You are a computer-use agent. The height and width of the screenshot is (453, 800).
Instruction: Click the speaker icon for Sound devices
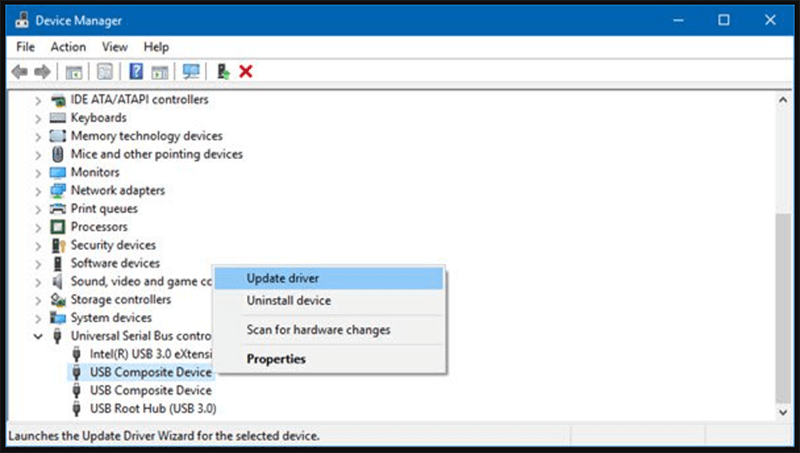[57, 282]
